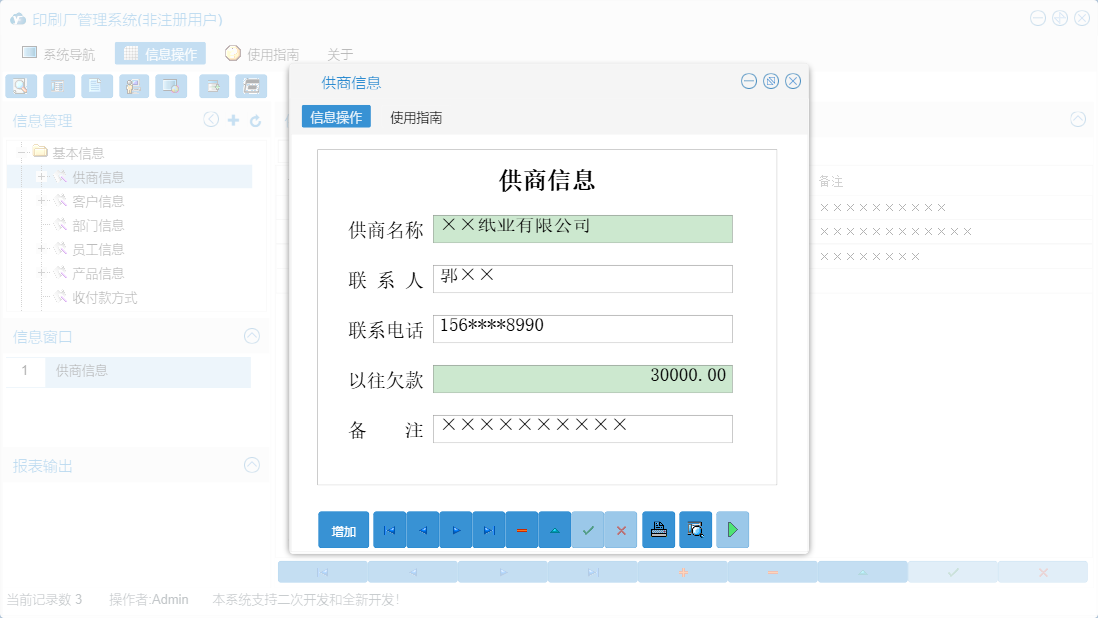Navigate to the first record in 供商信息 dialog
The image size is (1098, 618).
tap(389, 529)
